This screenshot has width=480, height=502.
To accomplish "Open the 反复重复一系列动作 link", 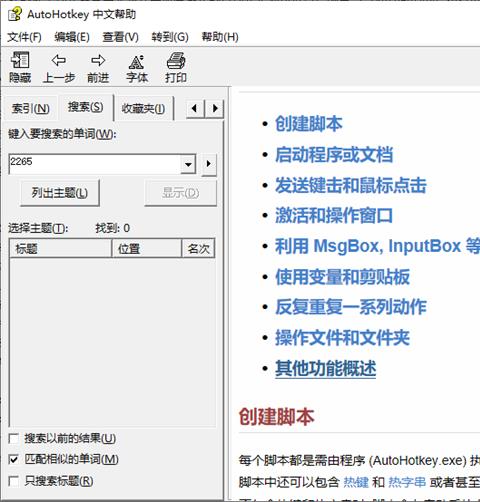I will point(351,307).
